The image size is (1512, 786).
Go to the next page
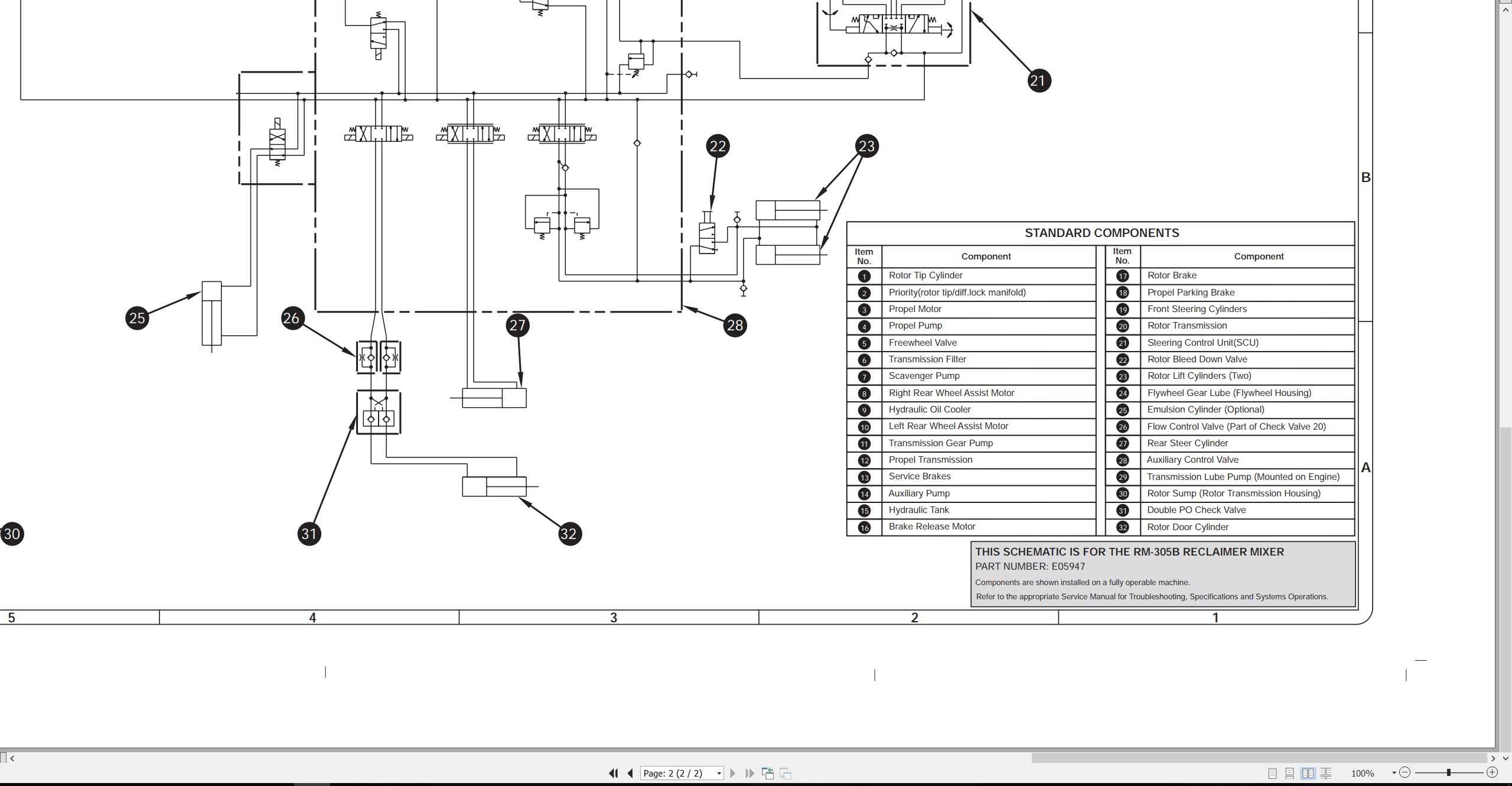click(x=733, y=773)
